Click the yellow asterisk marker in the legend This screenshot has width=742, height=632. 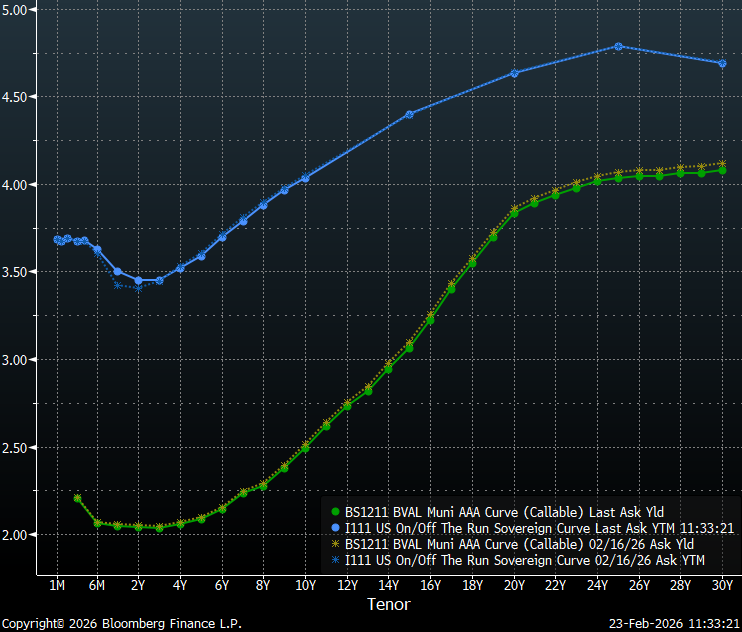(x=335, y=544)
